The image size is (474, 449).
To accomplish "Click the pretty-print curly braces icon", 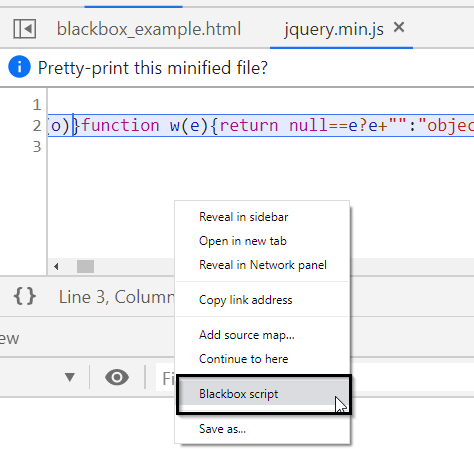I will click(x=25, y=296).
